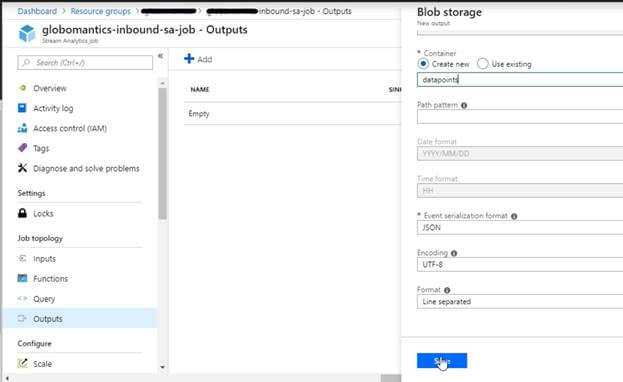The height and width of the screenshot is (382, 623).
Task: Click the Path pattern info icon
Action: 464,105
